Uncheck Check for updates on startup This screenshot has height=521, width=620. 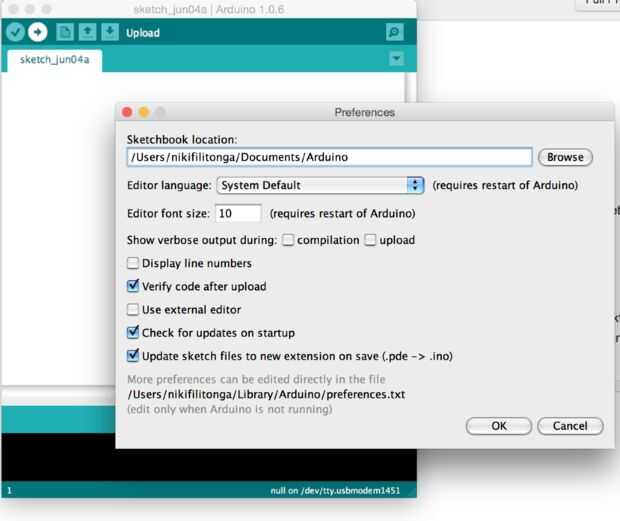pyautogui.click(x=133, y=332)
